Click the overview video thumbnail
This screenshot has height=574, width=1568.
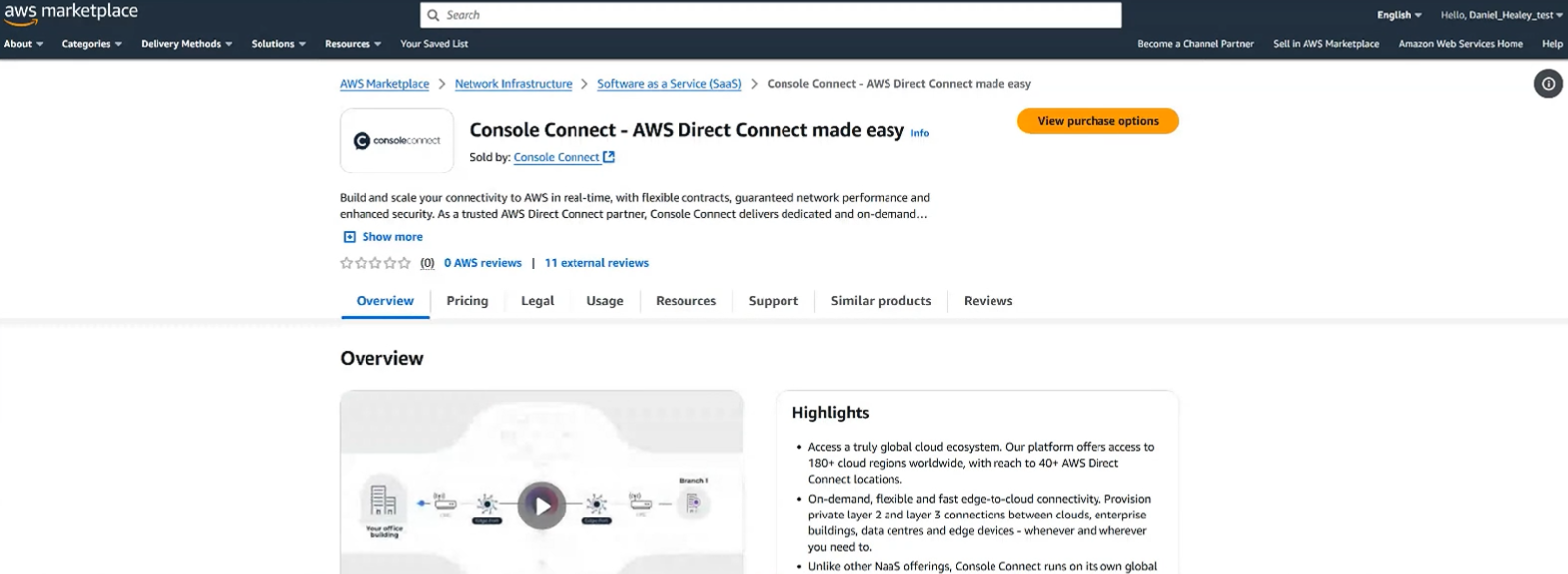pos(542,482)
